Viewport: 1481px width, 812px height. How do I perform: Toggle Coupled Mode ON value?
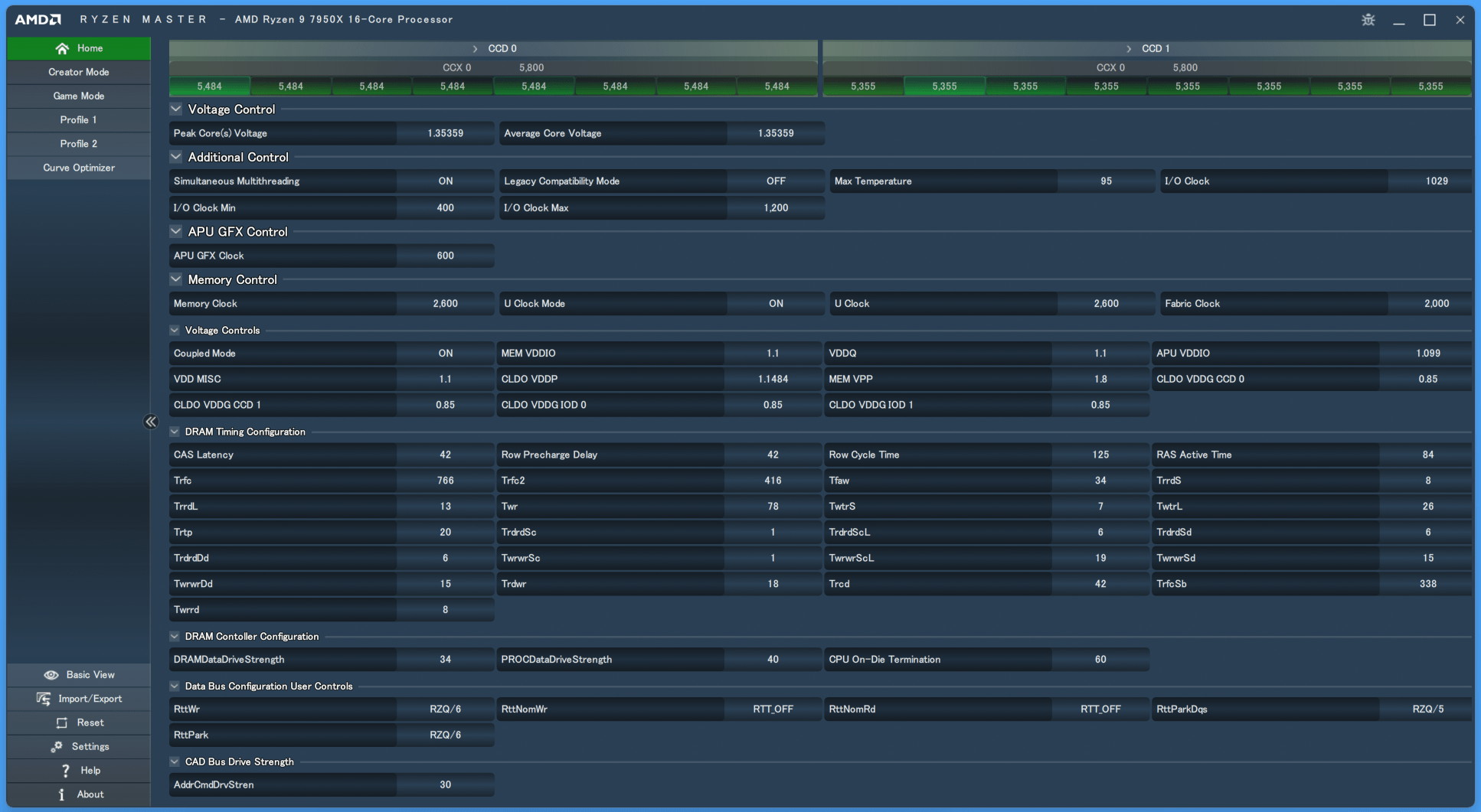tap(446, 354)
